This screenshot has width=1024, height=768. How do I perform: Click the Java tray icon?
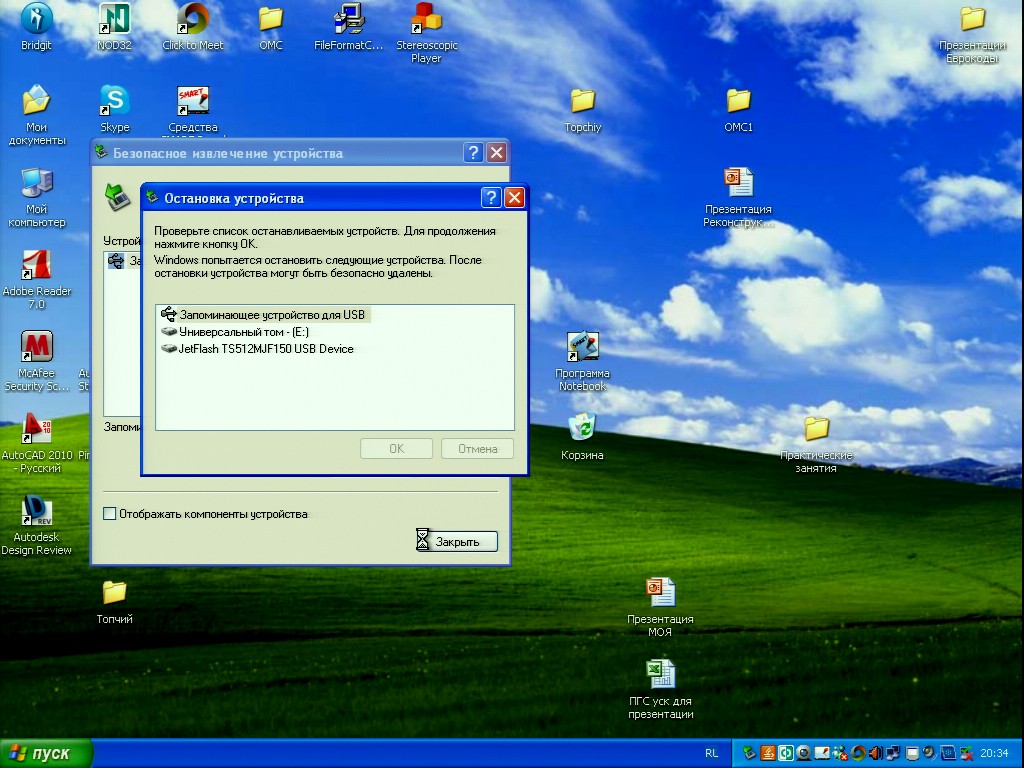click(x=768, y=753)
